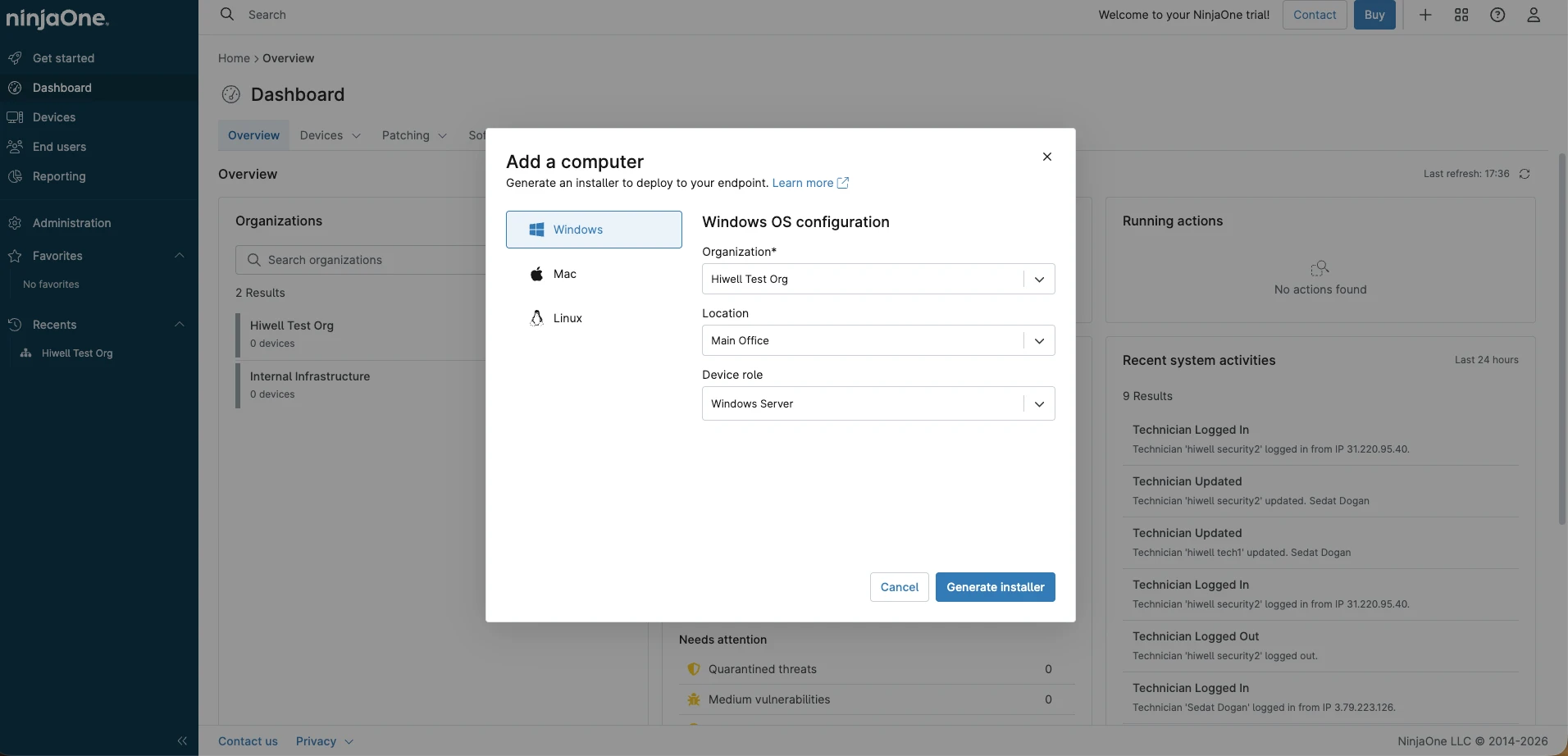This screenshot has width=1568, height=756.
Task: Click the Technician Logged Out activity
Action: point(1320,646)
